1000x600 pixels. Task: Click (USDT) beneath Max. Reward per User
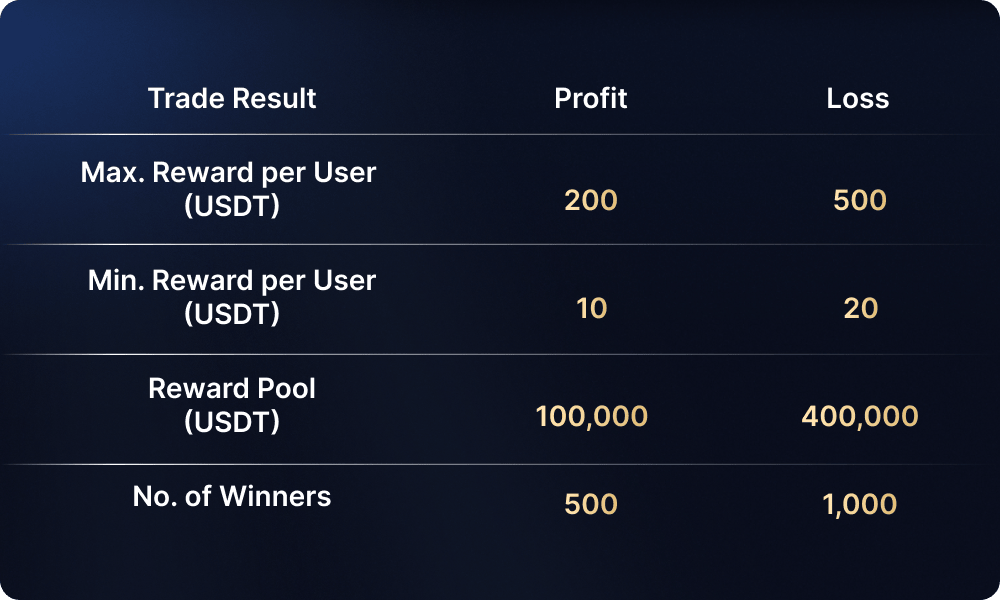(x=232, y=206)
